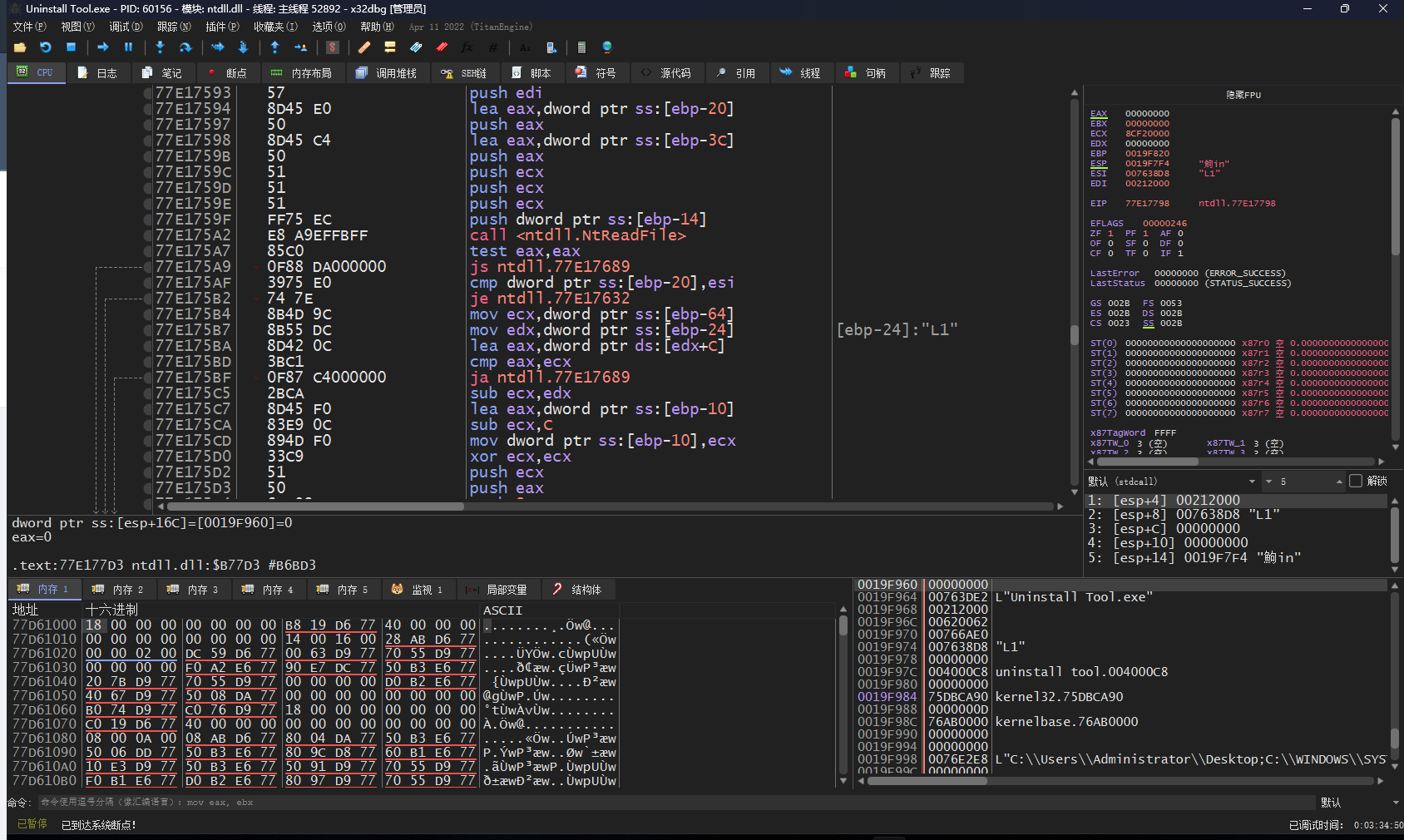Click the Open file folder icon
This screenshot has height=840, width=1404.
tap(20, 47)
